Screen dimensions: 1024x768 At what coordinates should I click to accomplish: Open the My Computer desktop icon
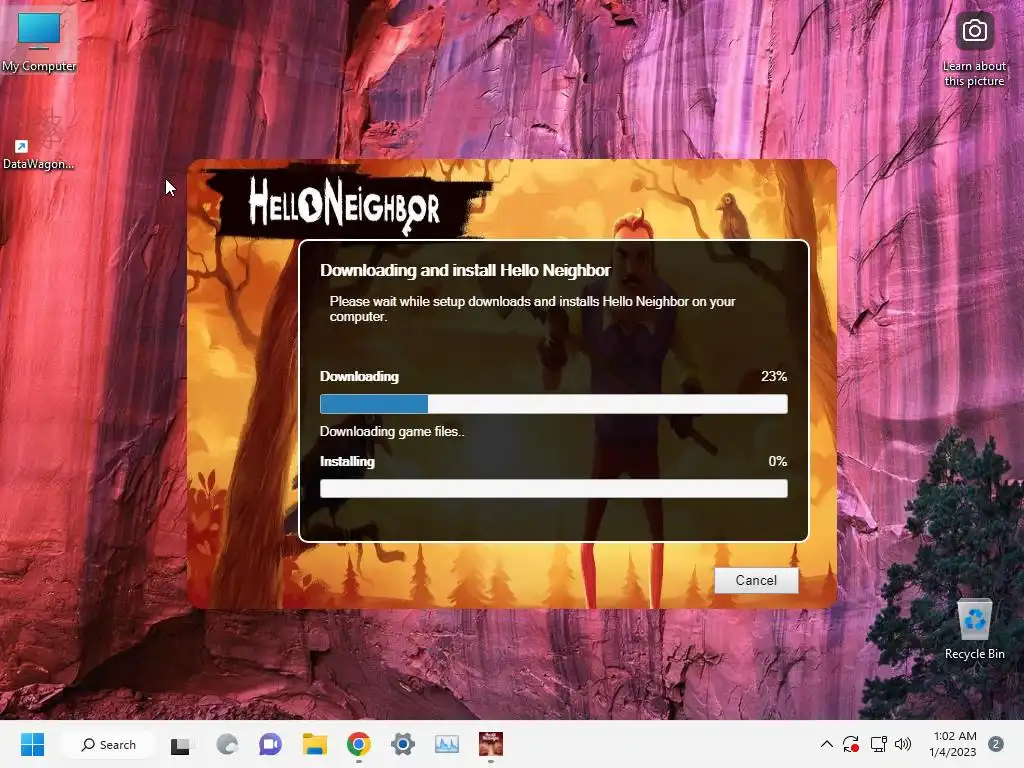point(39,40)
